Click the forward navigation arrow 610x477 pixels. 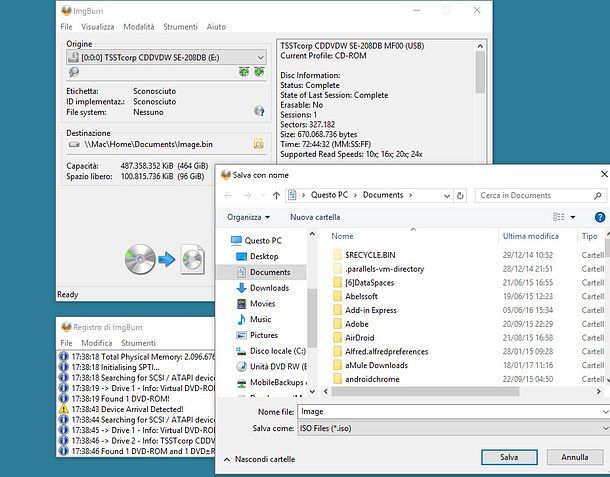[x=247, y=195]
